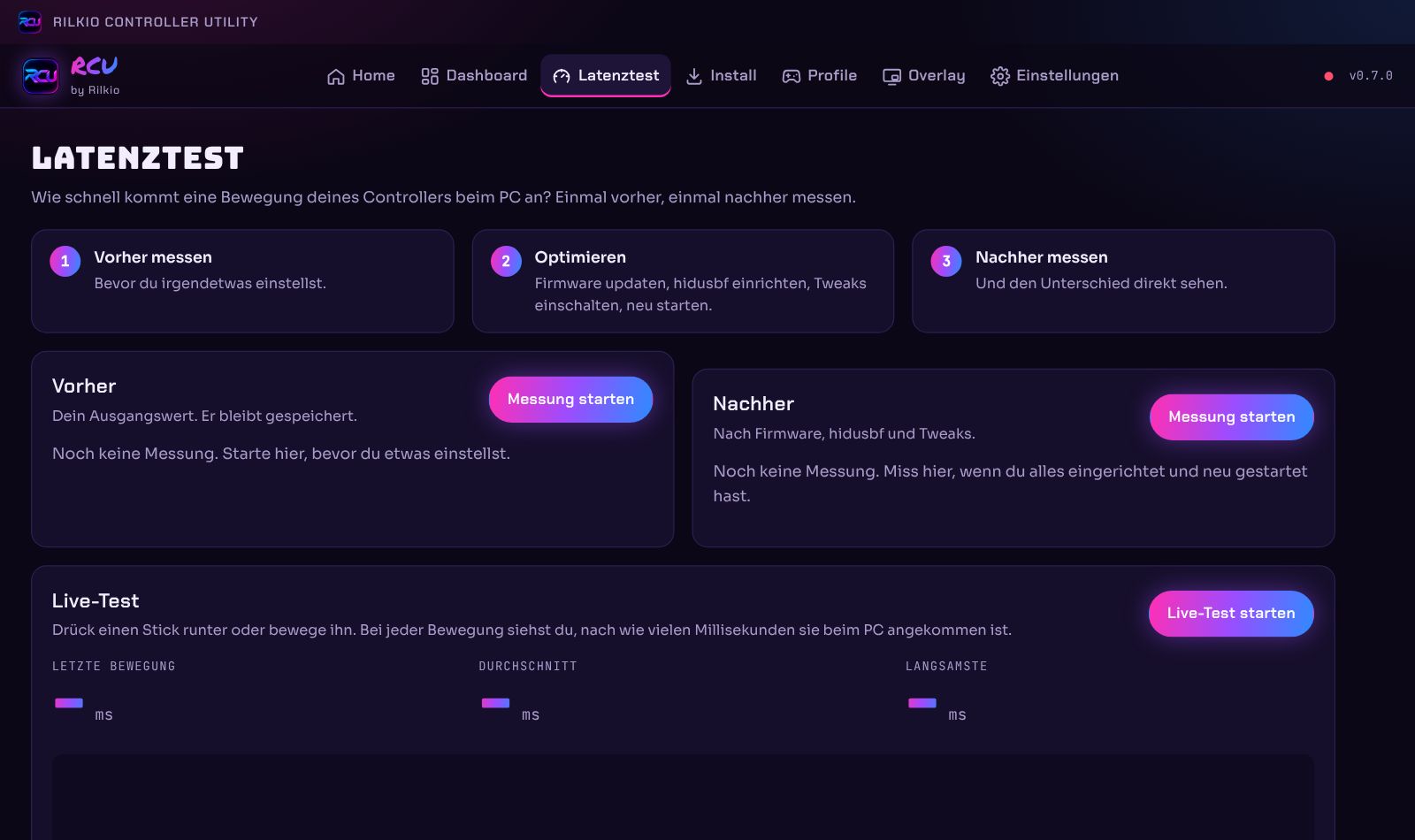Go to the Einstellungen tab
Image resolution: width=1415 pixels, height=840 pixels.
pos(1055,76)
